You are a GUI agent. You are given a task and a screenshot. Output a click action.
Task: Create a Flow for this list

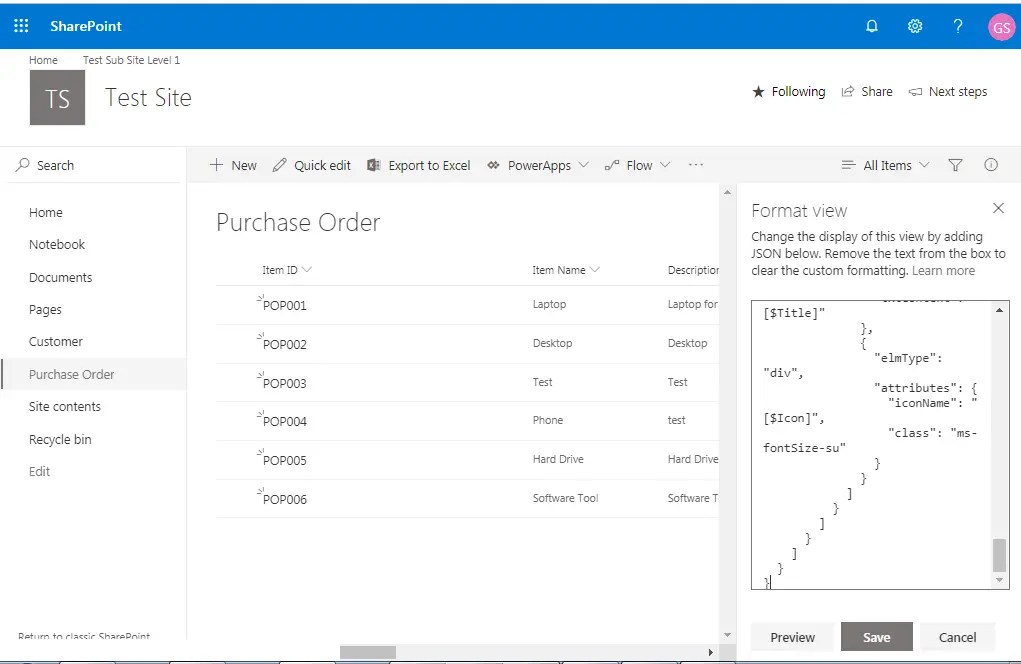(x=637, y=165)
